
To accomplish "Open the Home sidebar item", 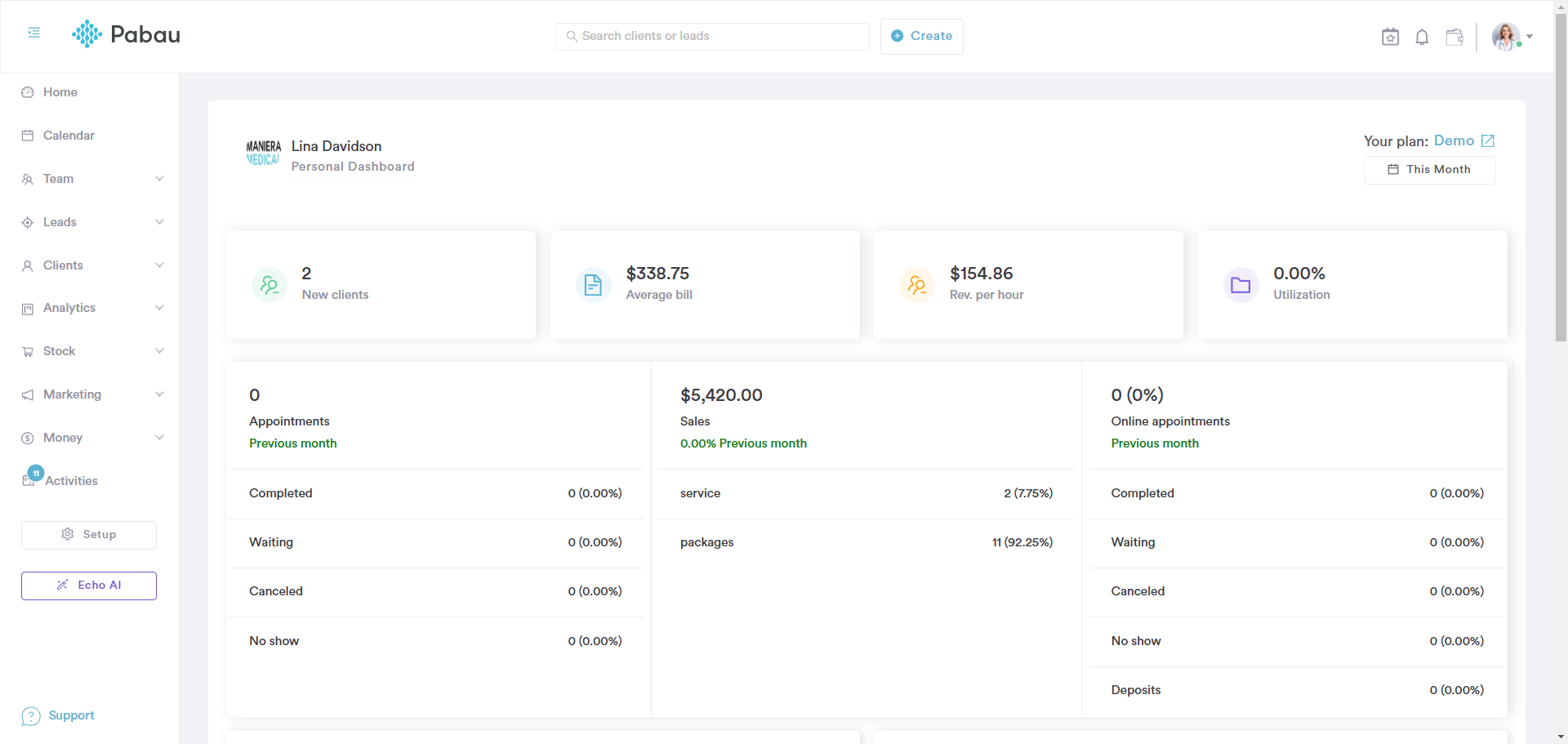I will (60, 92).
